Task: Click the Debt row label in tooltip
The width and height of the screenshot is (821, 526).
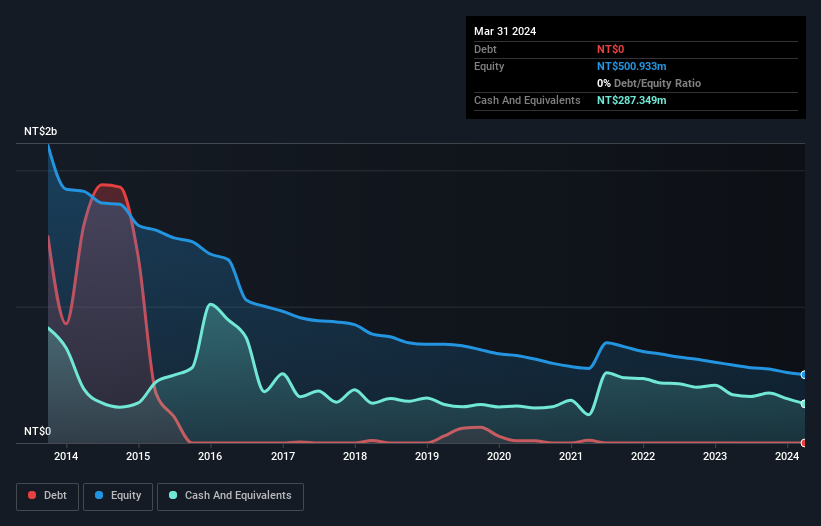Action: coord(485,49)
